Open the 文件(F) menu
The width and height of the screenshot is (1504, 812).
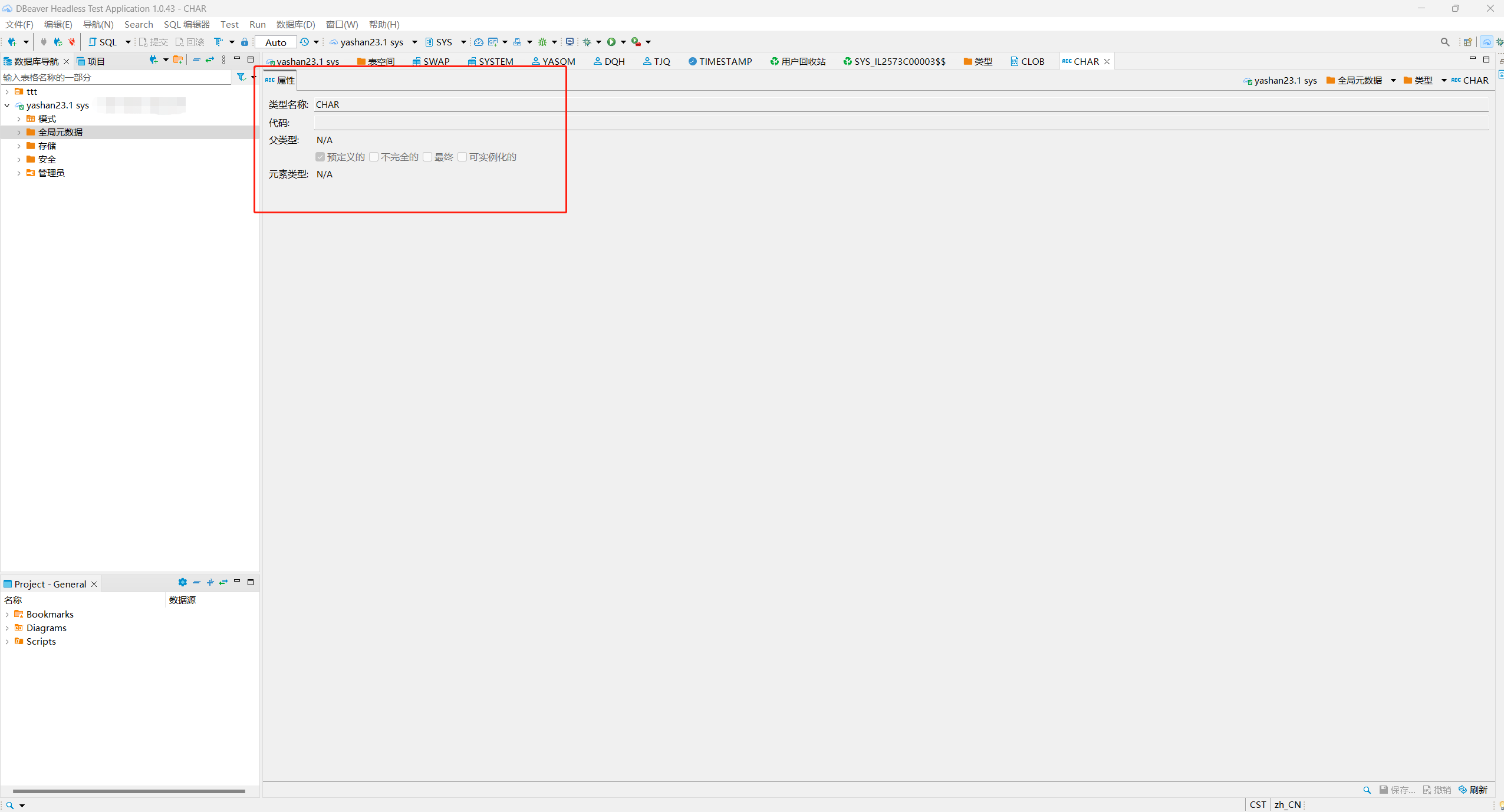tap(19, 24)
